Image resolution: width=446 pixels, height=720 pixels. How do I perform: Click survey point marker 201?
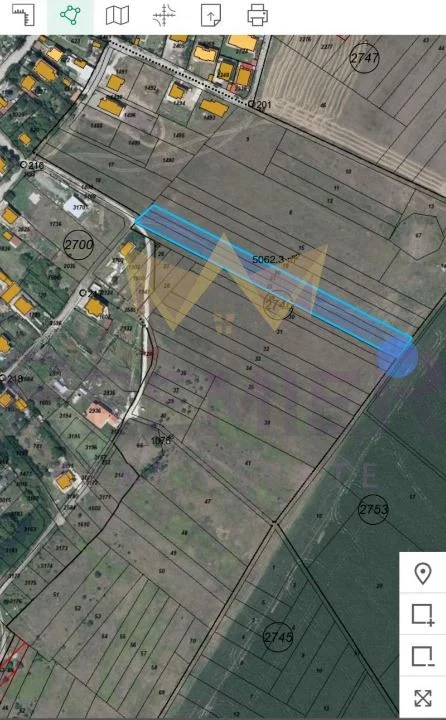260,105
